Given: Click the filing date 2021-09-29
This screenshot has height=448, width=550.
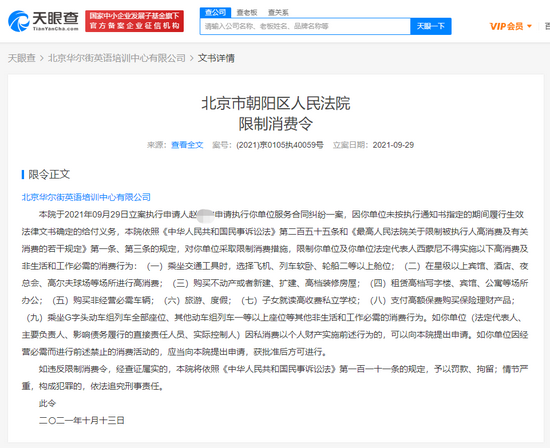Looking at the screenshot, I should (x=393, y=145).
